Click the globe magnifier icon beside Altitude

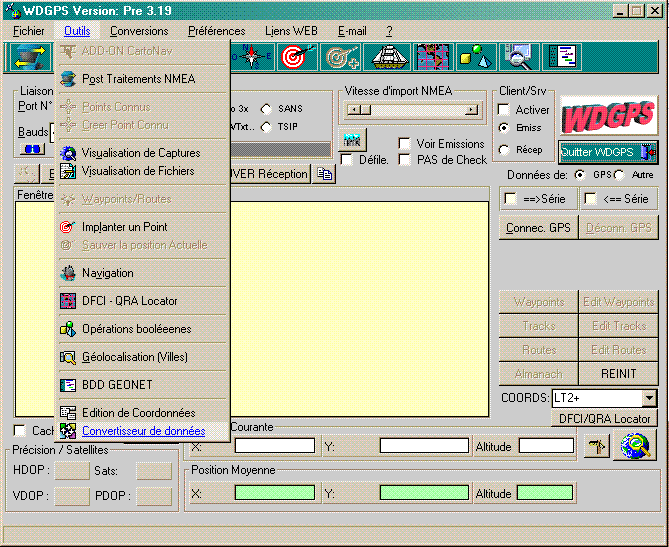pyautogui.click(x=636, y=446)
